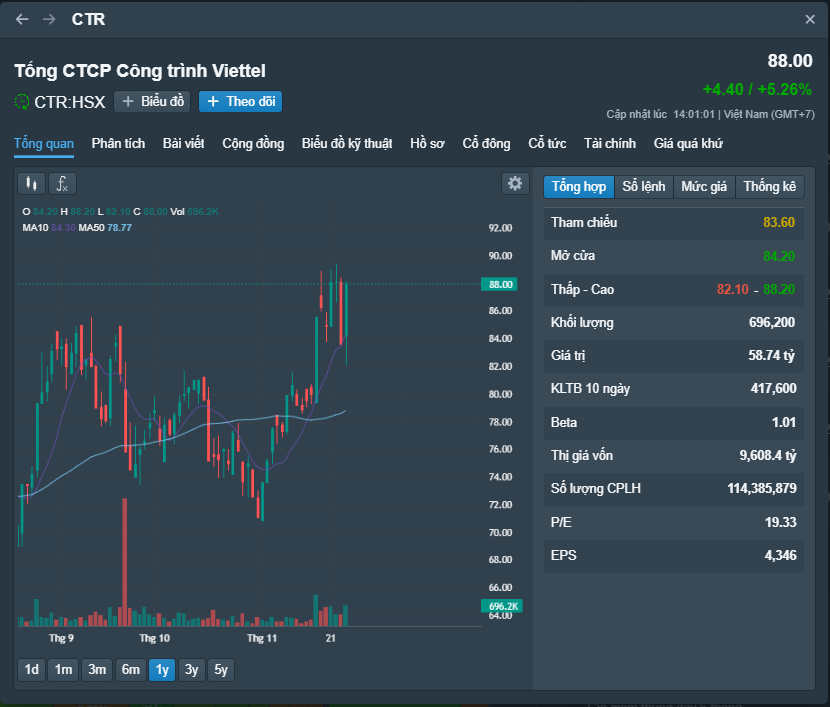Set chart range to 1y
This screenshot has height=707, width=830.
click(162, 670)
